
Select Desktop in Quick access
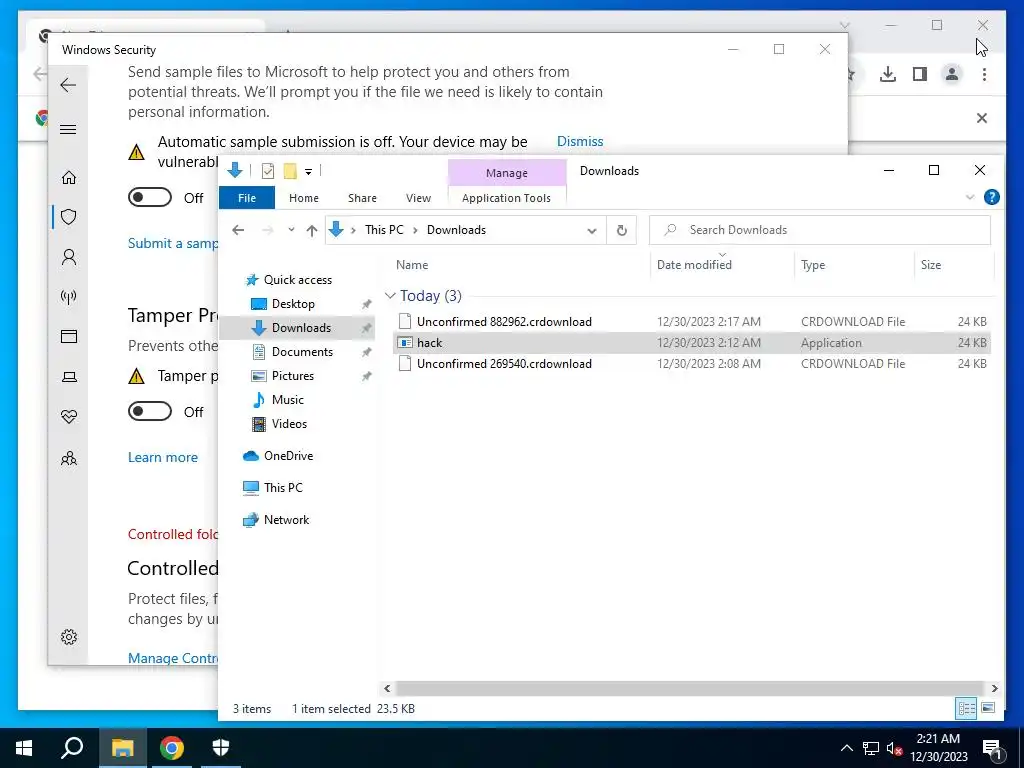(x=293, y=304)
